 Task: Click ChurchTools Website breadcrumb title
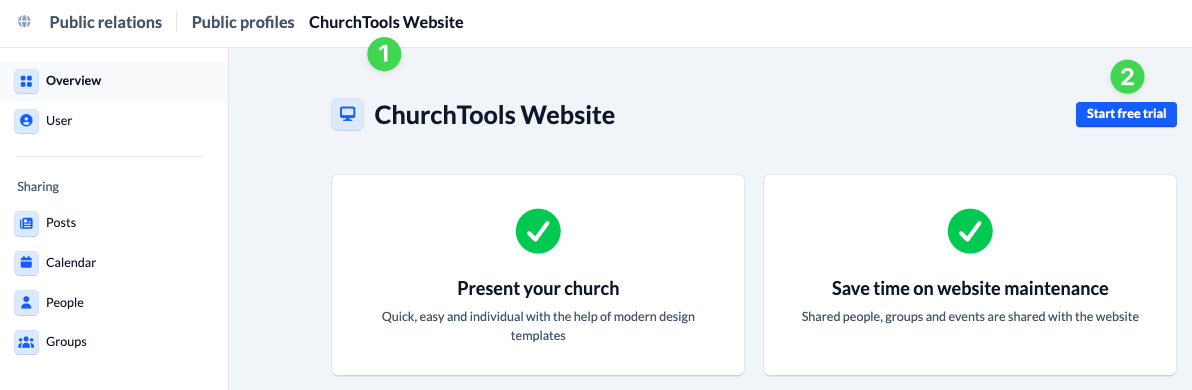click(x=385, y=22)
